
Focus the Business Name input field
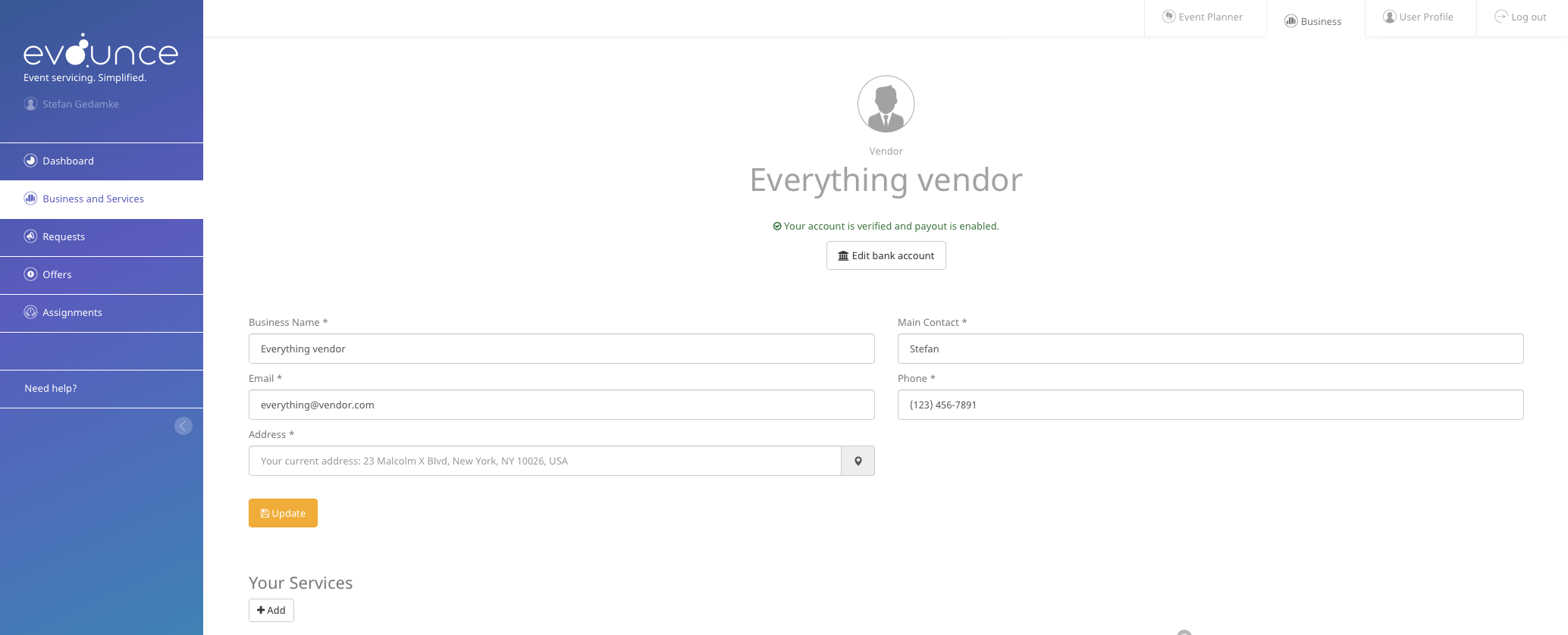pos(561,349)
